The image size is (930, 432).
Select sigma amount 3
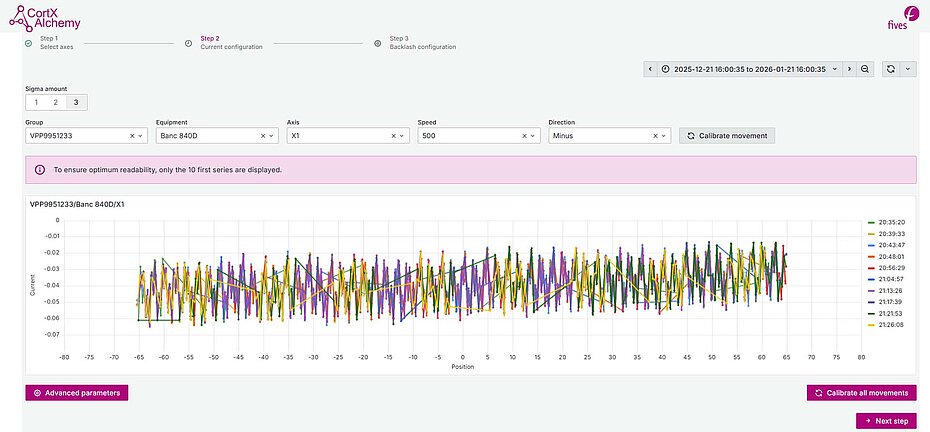75,102
